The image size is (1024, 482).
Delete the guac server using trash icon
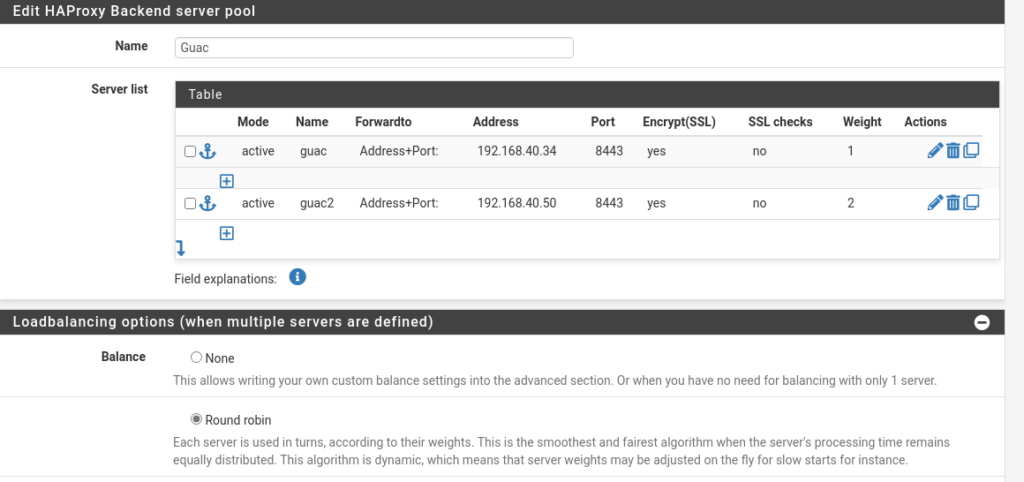coord(953,151)
